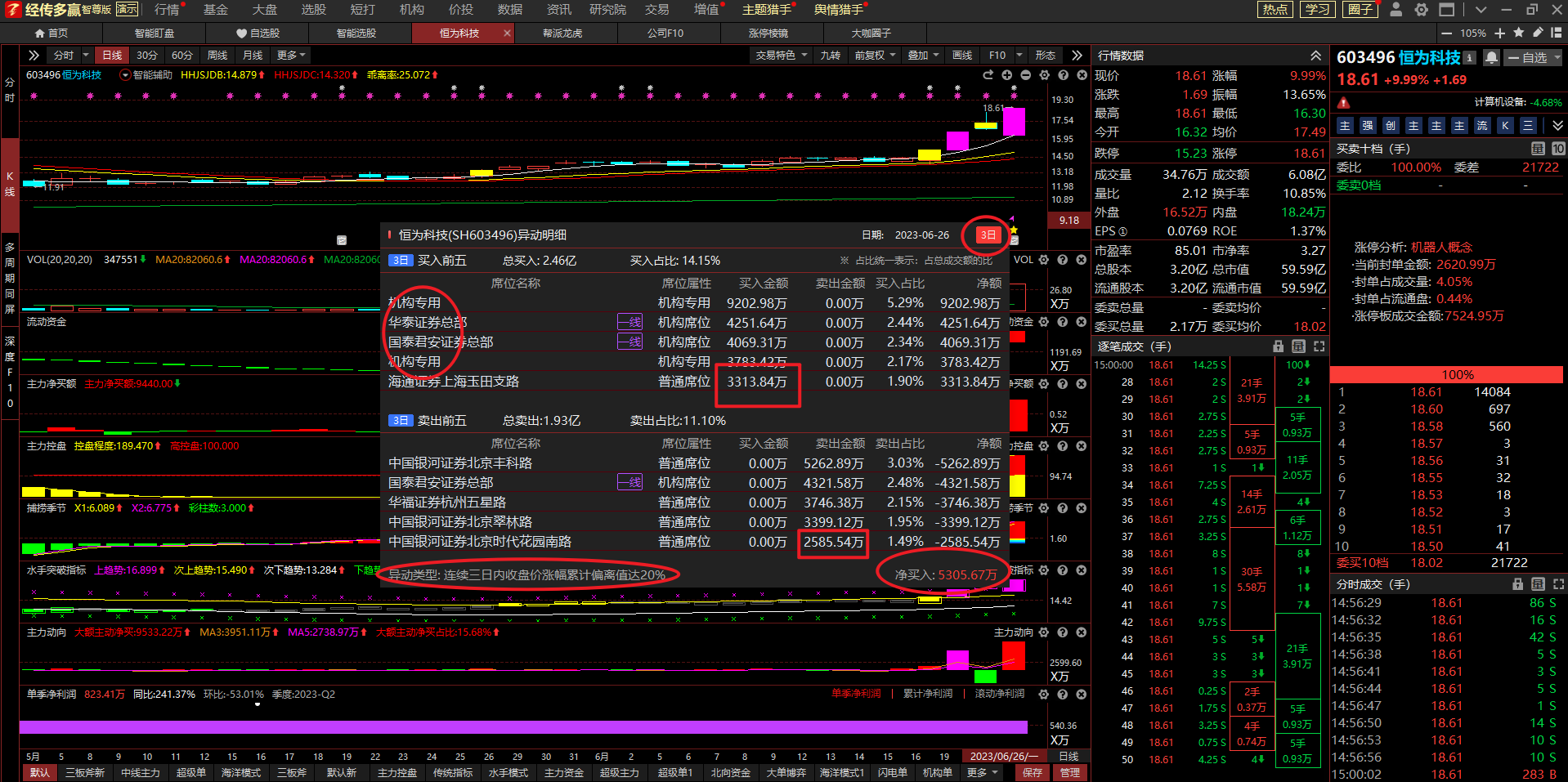Click the info 'i' icon beside 恒为科技
This screenshot has width=1568, height=782.
(x=1470, y=57)
